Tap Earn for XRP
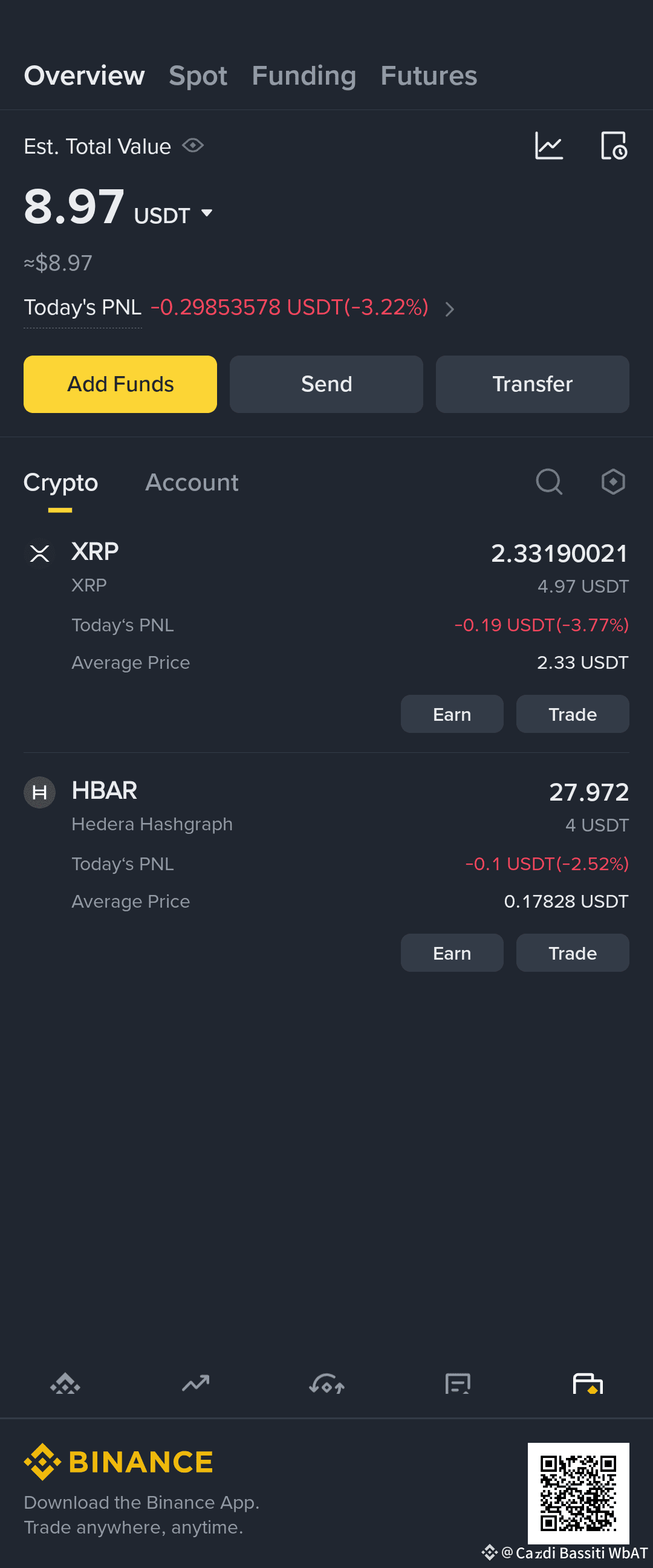 [x=452, y=714]
